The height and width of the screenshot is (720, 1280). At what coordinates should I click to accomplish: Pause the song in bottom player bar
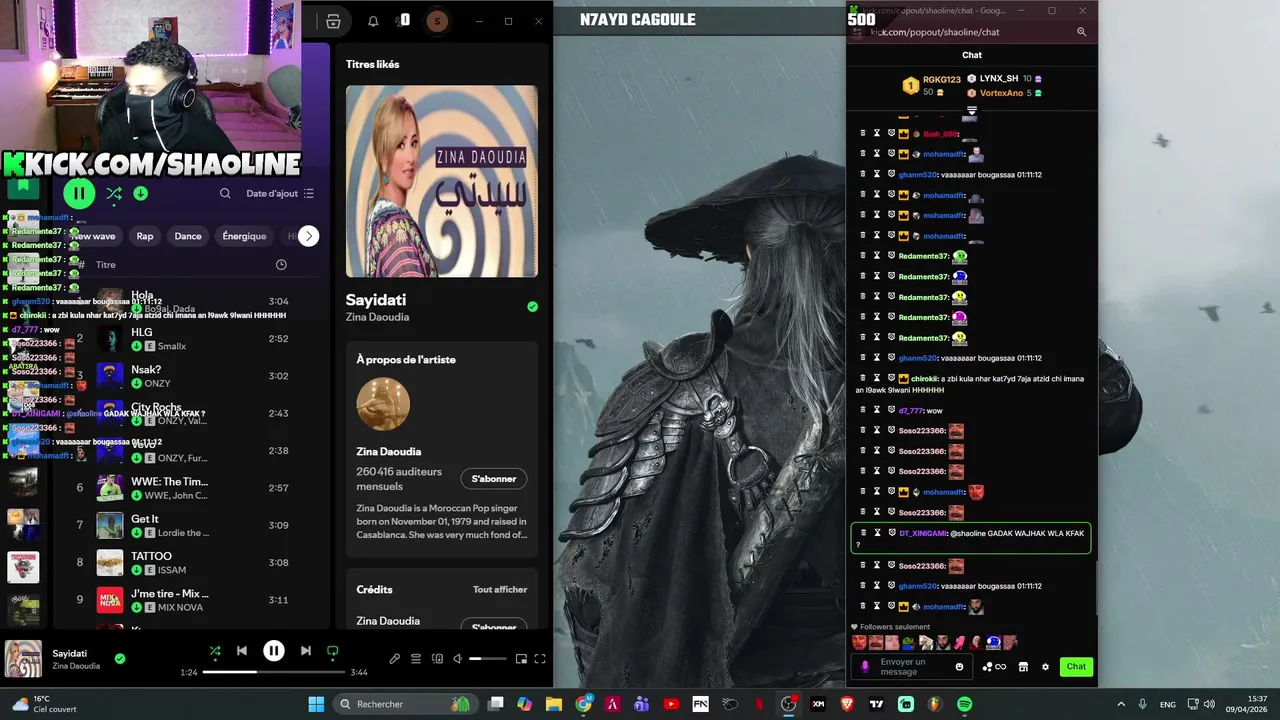pyautogui.click(x=274, y=651)
